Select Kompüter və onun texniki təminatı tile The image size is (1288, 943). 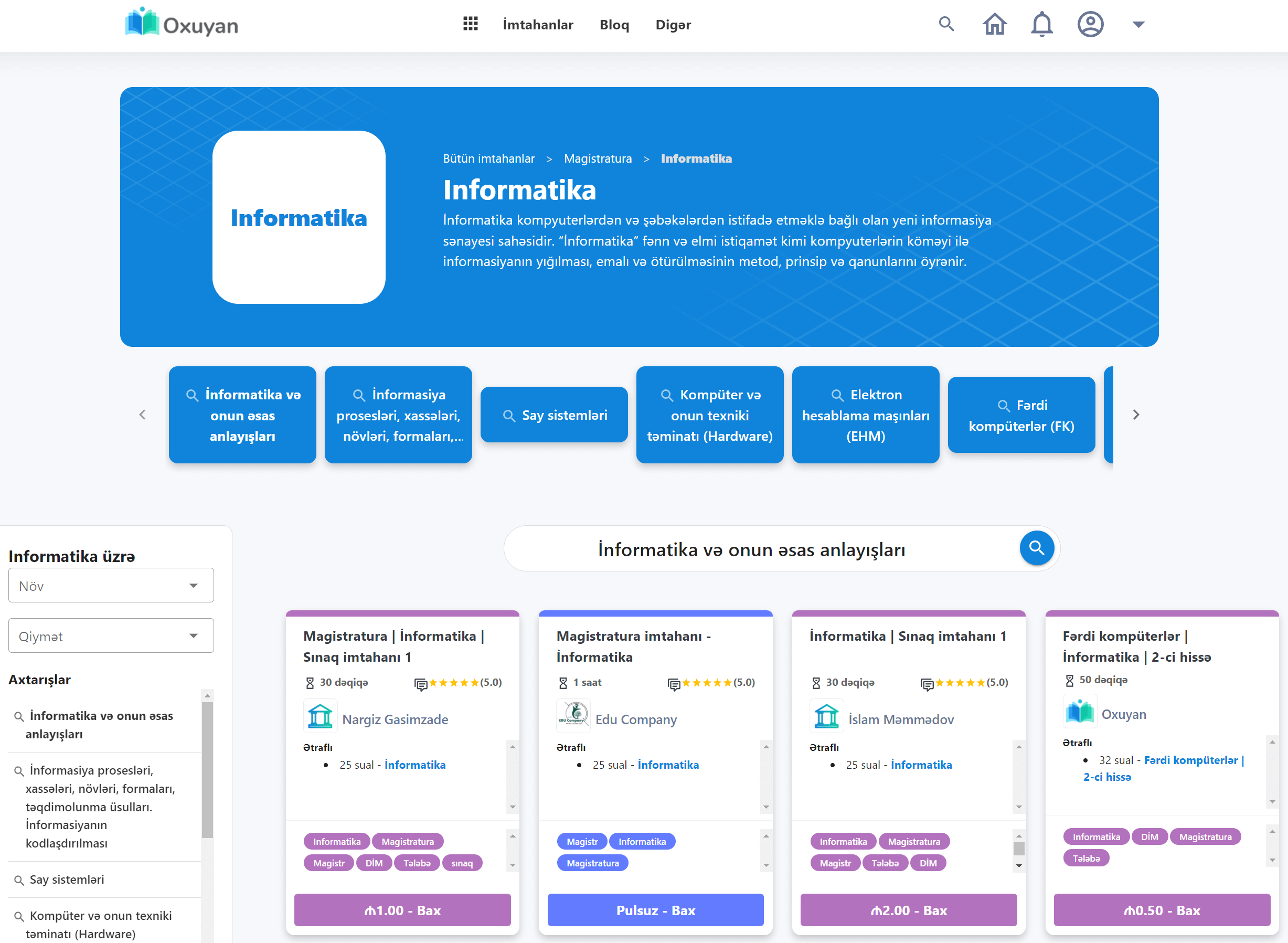click(710, 415)
